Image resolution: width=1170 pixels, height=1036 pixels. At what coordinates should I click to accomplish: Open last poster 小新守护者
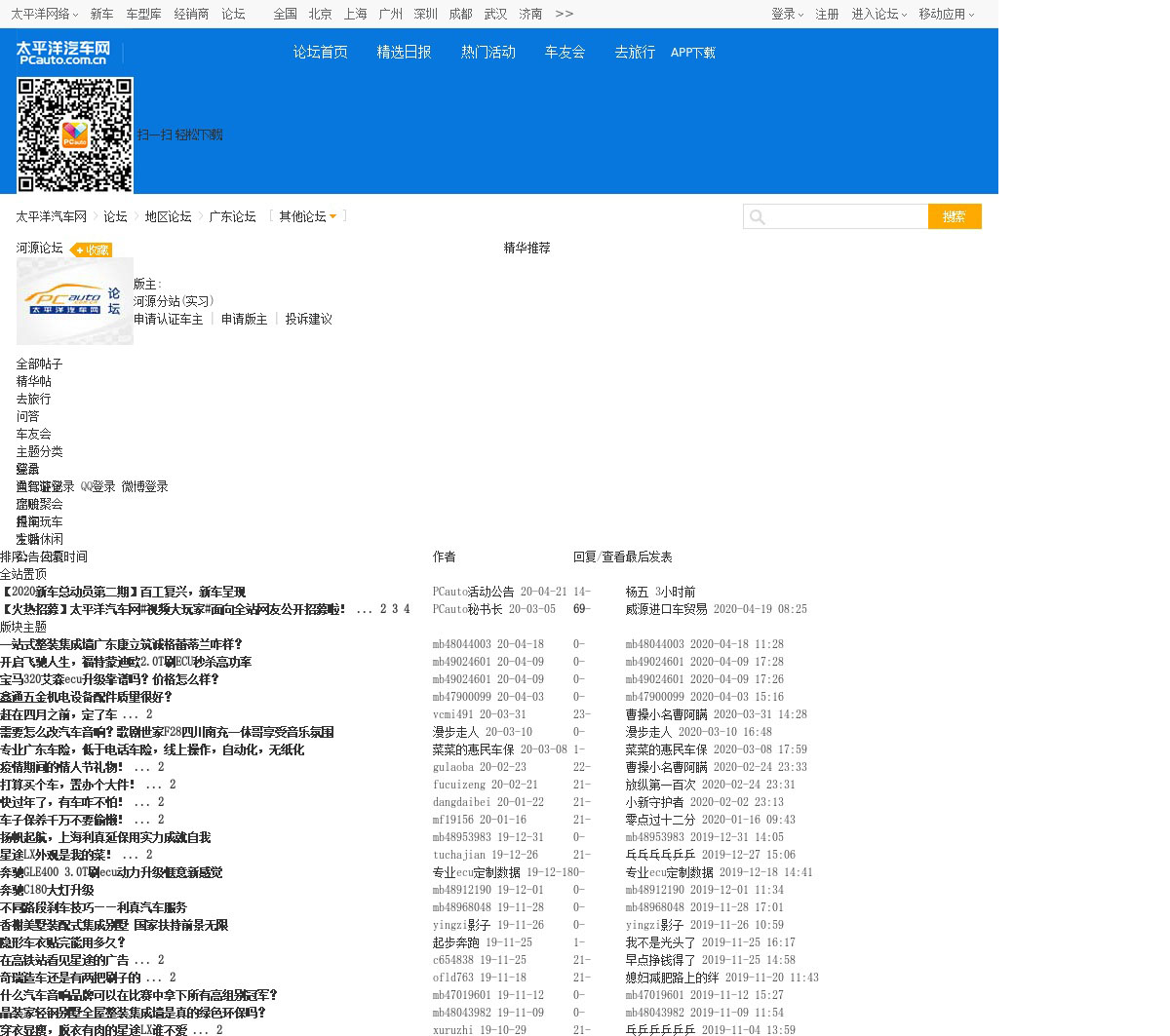click(654, 802)
